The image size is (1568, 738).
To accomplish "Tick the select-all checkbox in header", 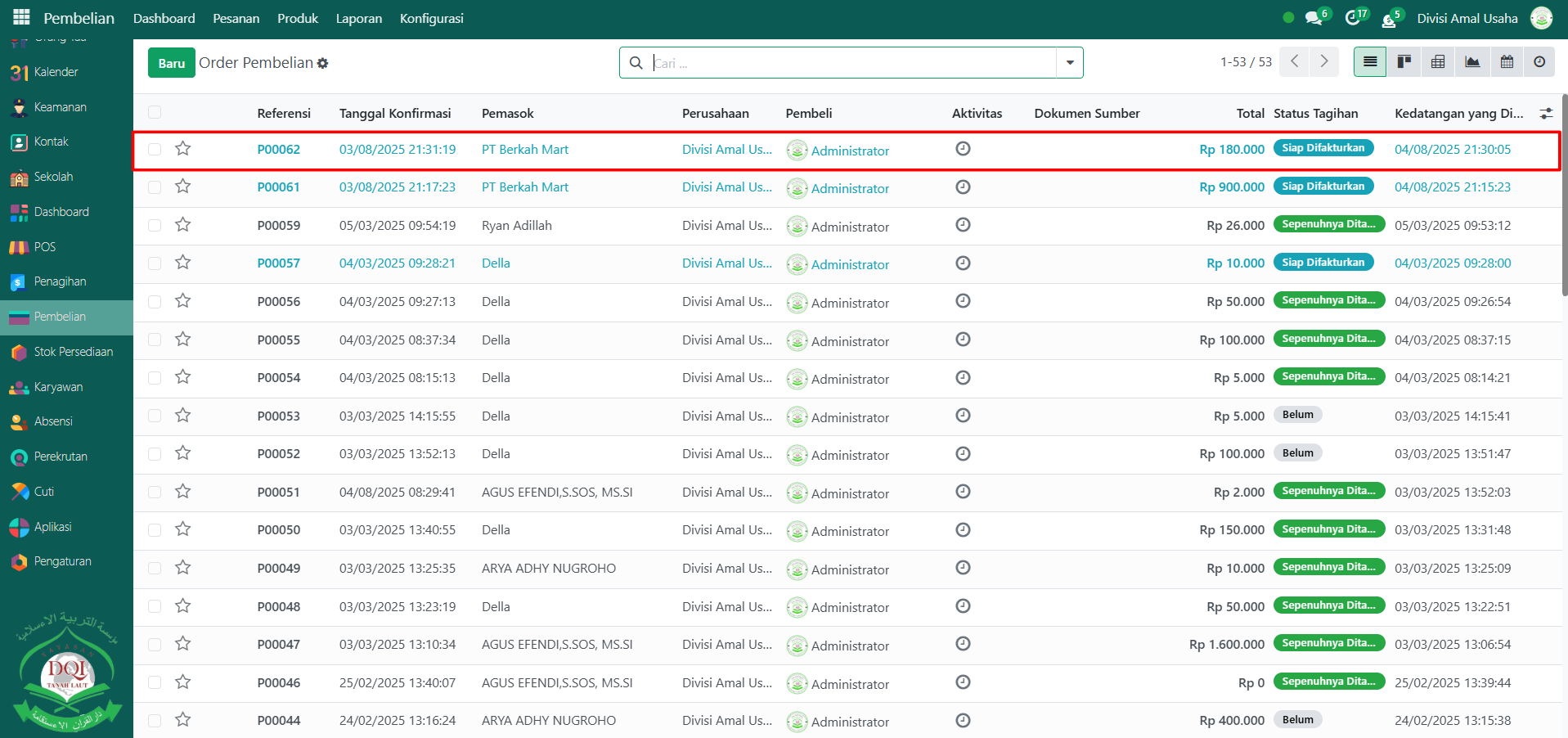I will coord(155,113).
